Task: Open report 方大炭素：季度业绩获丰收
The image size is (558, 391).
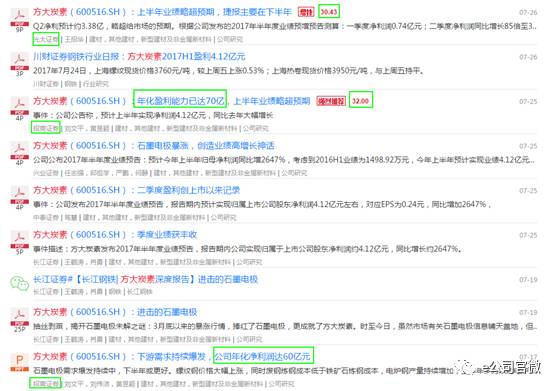Action: pos(115,234)
